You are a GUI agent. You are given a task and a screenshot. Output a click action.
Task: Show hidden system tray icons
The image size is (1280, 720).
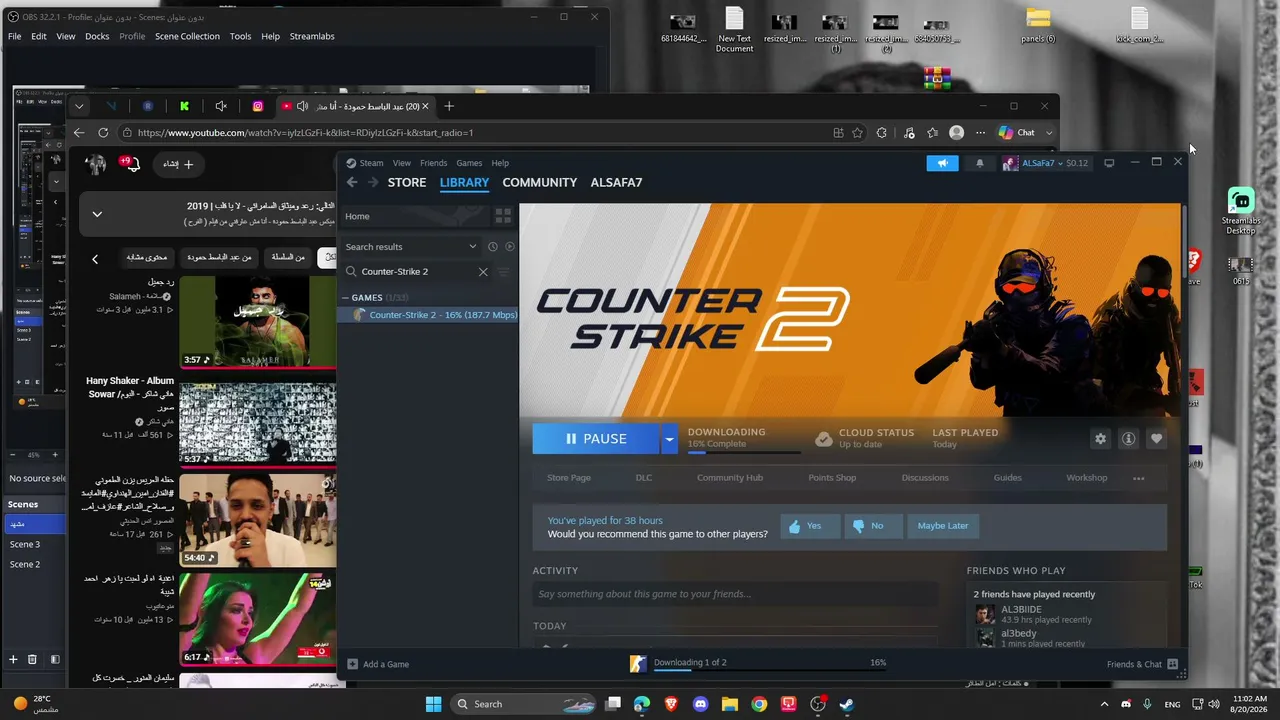coord(1104,704)
